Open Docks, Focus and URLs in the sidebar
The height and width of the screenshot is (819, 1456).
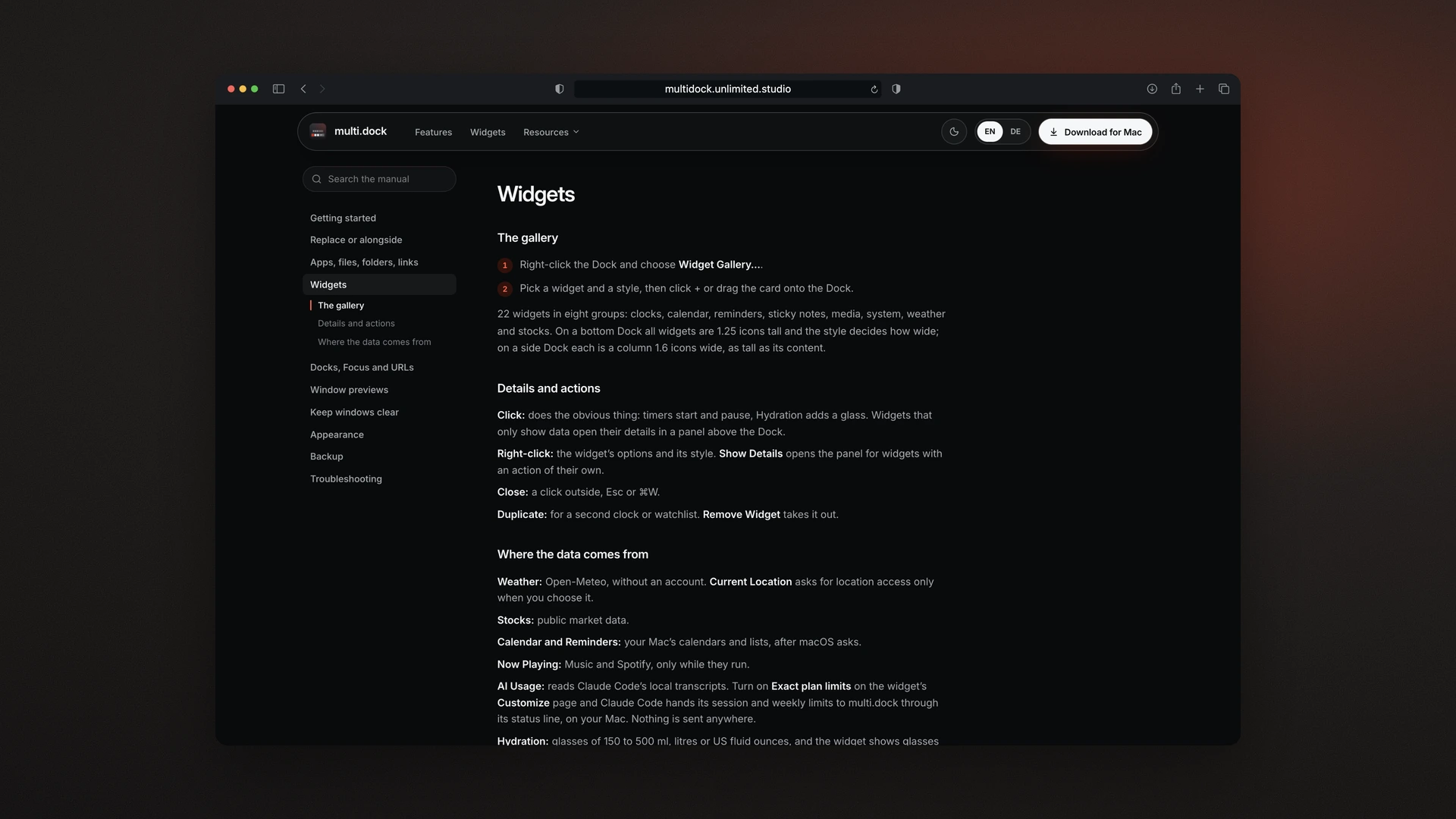[362, 367]
